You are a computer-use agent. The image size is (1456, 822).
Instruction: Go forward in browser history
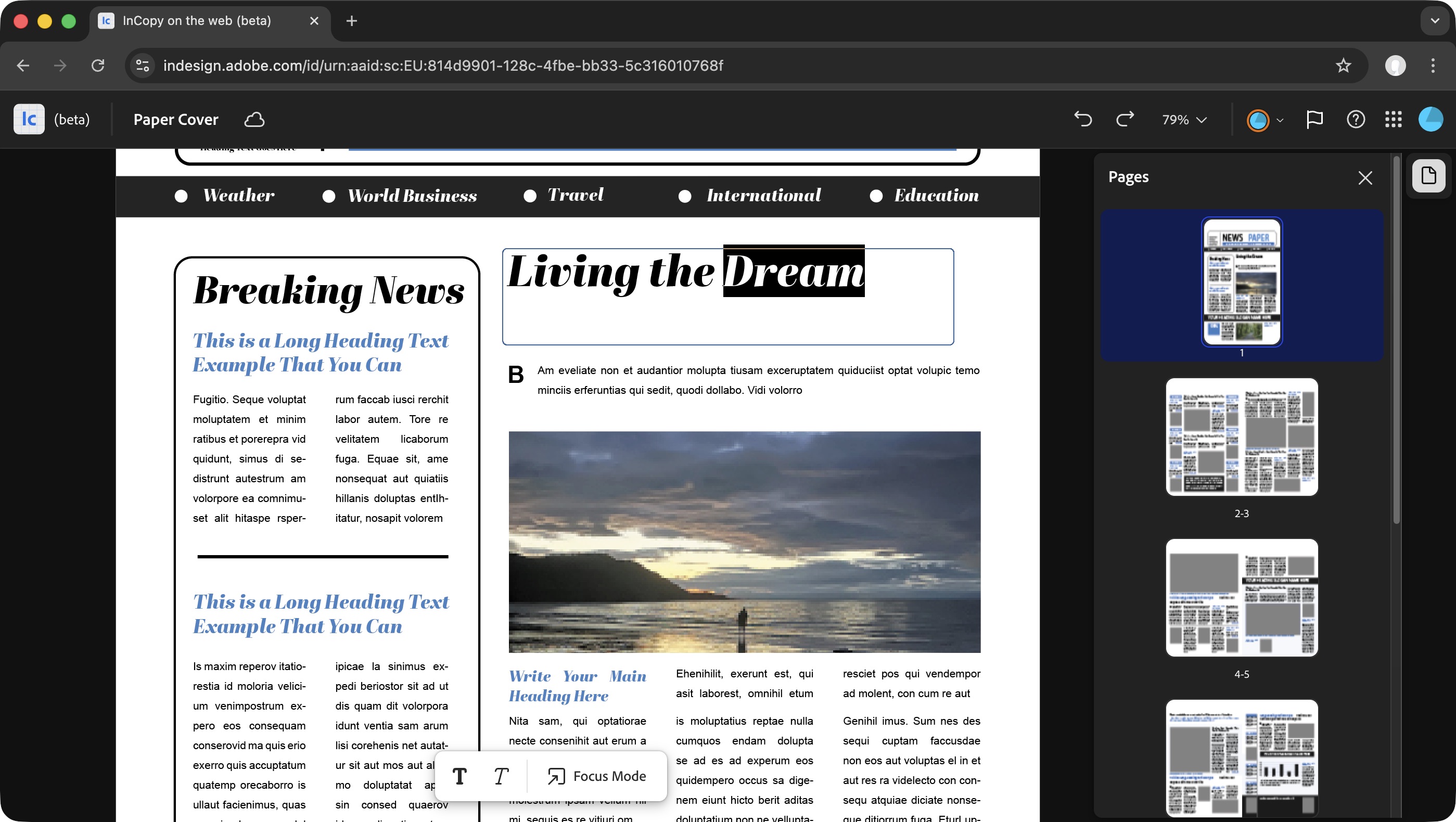(60, 66)
